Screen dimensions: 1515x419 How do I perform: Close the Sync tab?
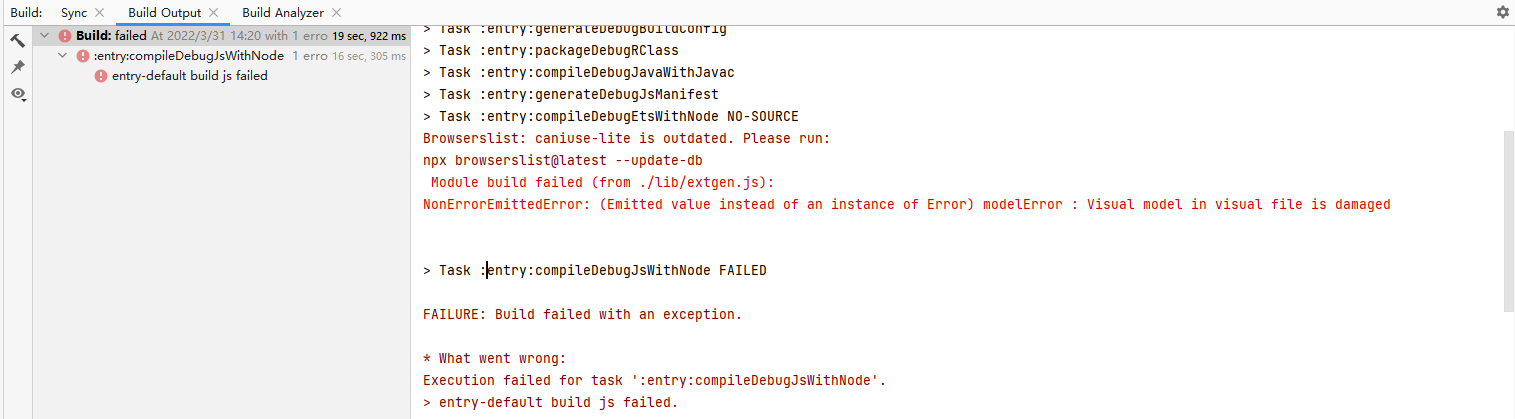point(99,13)
